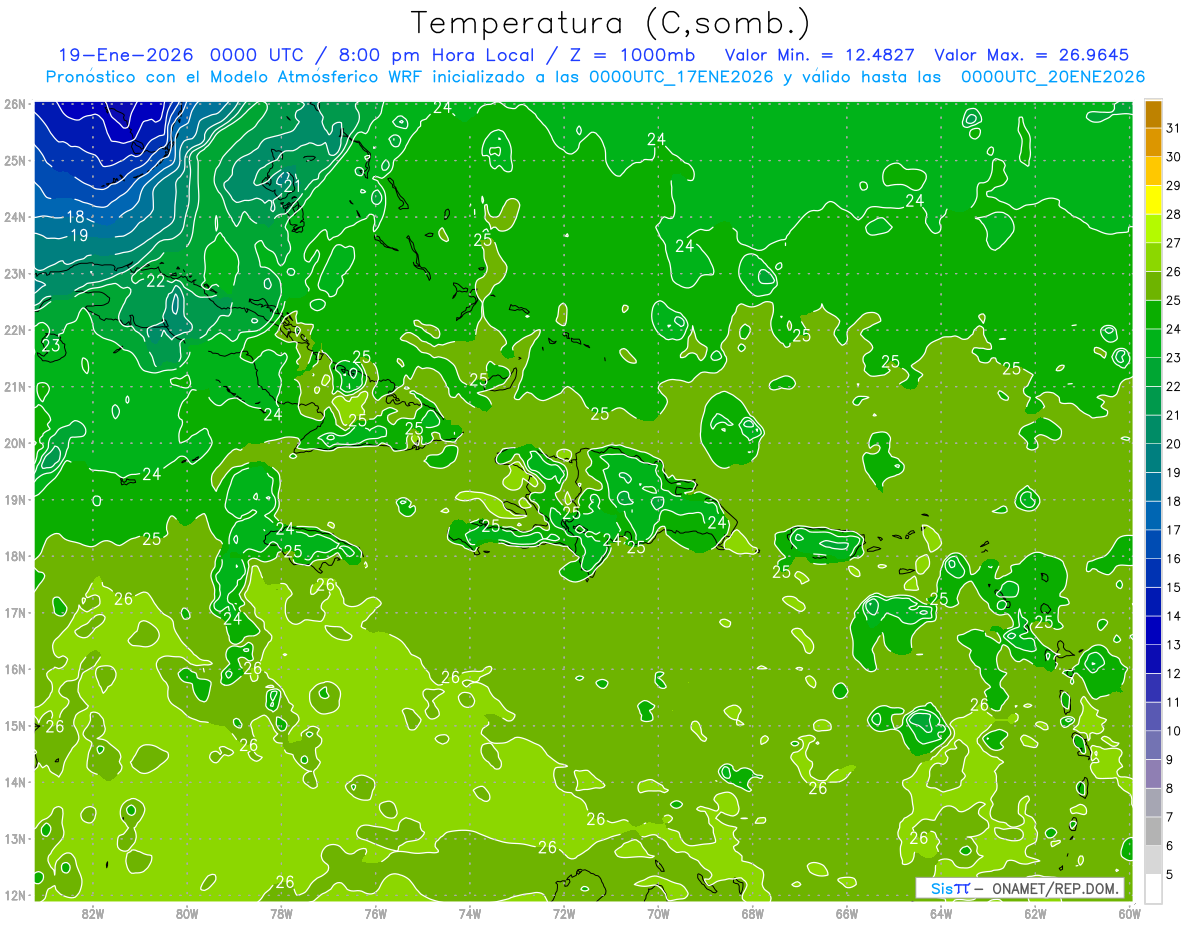Viewport: 1200px width, 927px height.
Task: Click the colorbar label "28"
Action: tap(1174, 214)
